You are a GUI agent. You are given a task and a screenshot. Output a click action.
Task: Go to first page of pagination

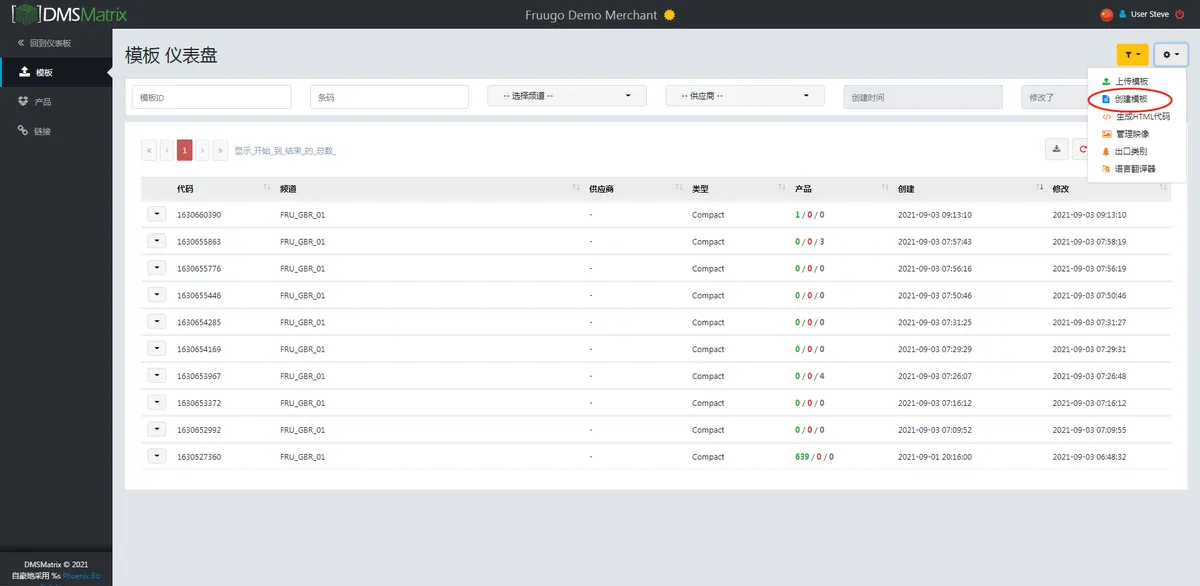pyautogui.click(x=149, y=150)
